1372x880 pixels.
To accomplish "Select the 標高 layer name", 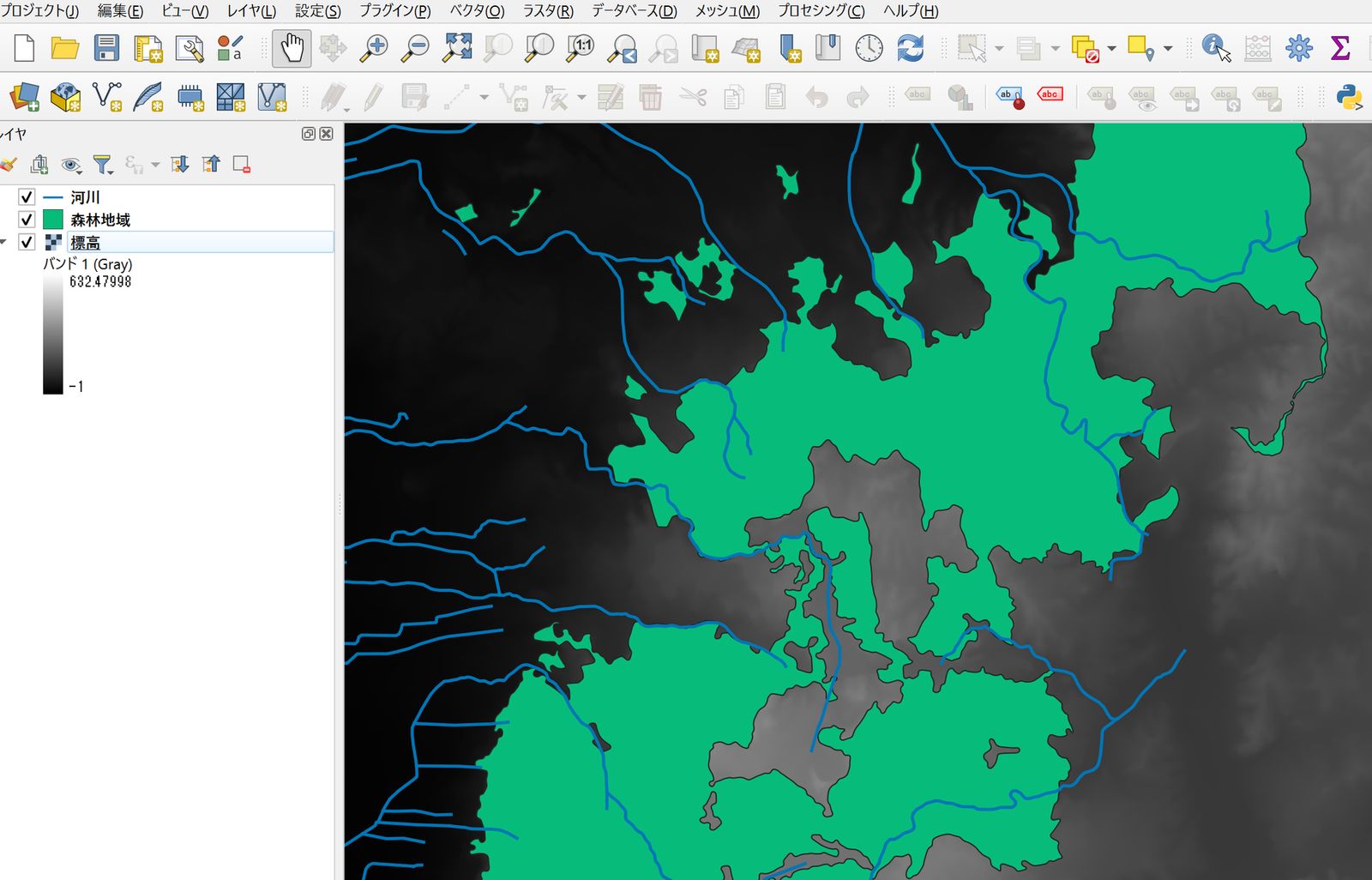I will pos(85,243).
